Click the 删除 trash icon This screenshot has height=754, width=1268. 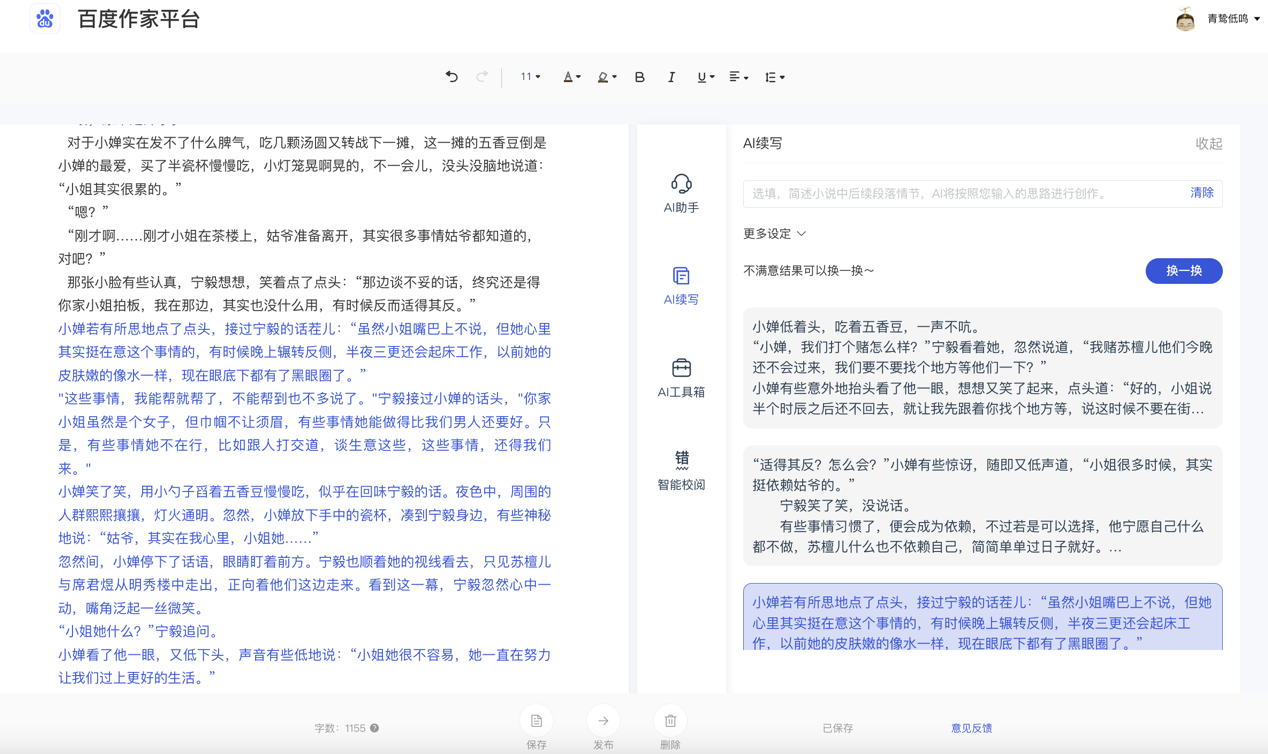click(670, 721)
